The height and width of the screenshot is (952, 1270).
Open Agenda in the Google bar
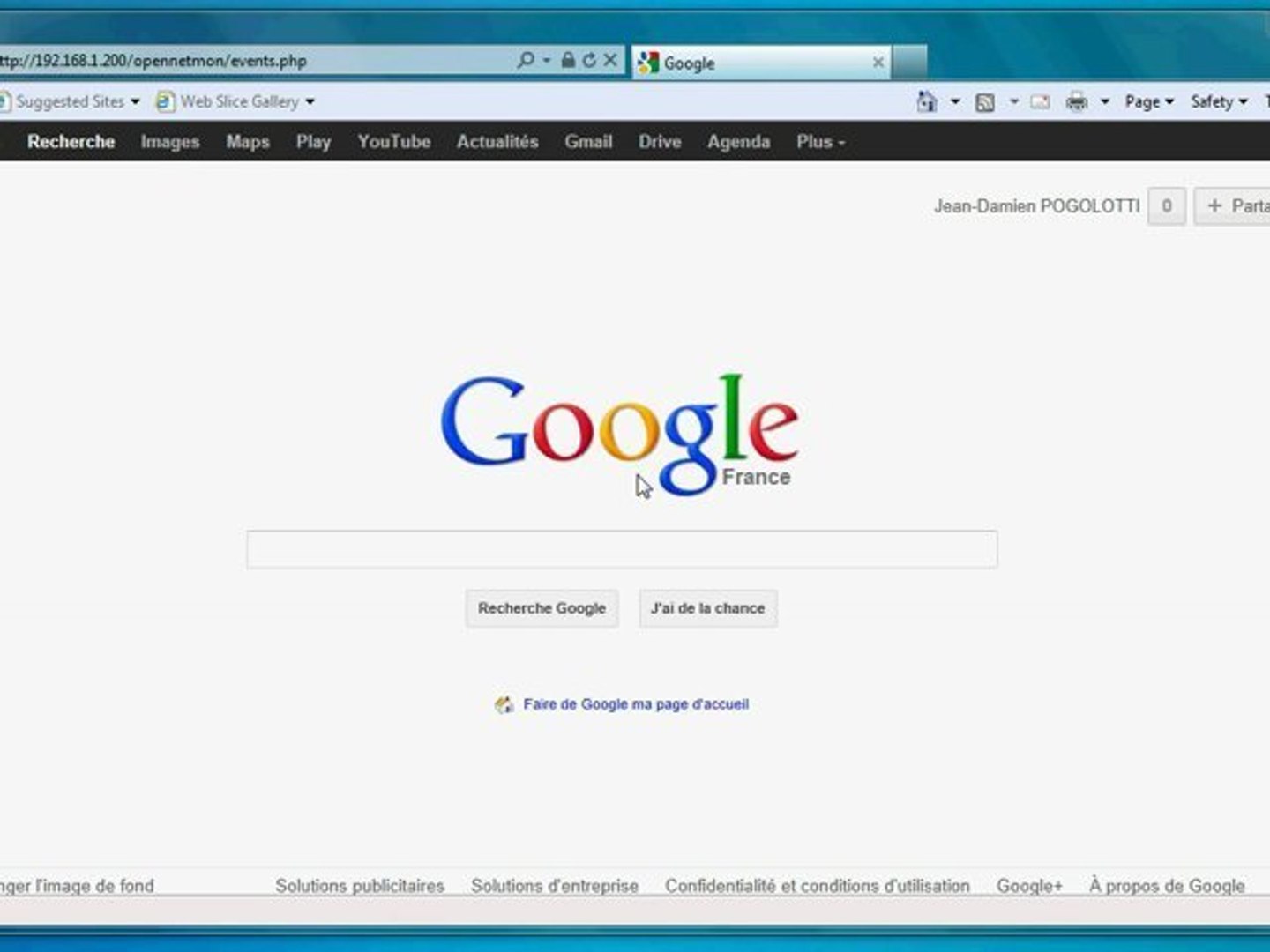click(x=738, y=141)
